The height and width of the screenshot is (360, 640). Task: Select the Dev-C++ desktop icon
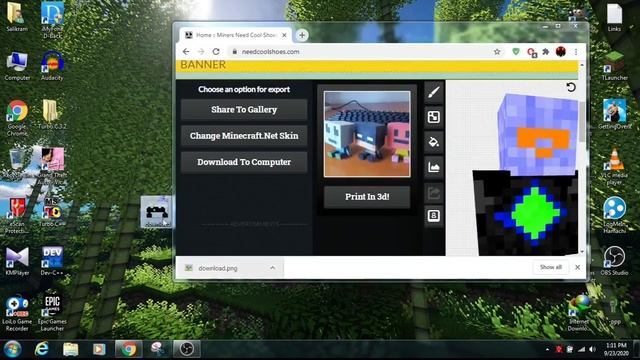pos(52,261)
